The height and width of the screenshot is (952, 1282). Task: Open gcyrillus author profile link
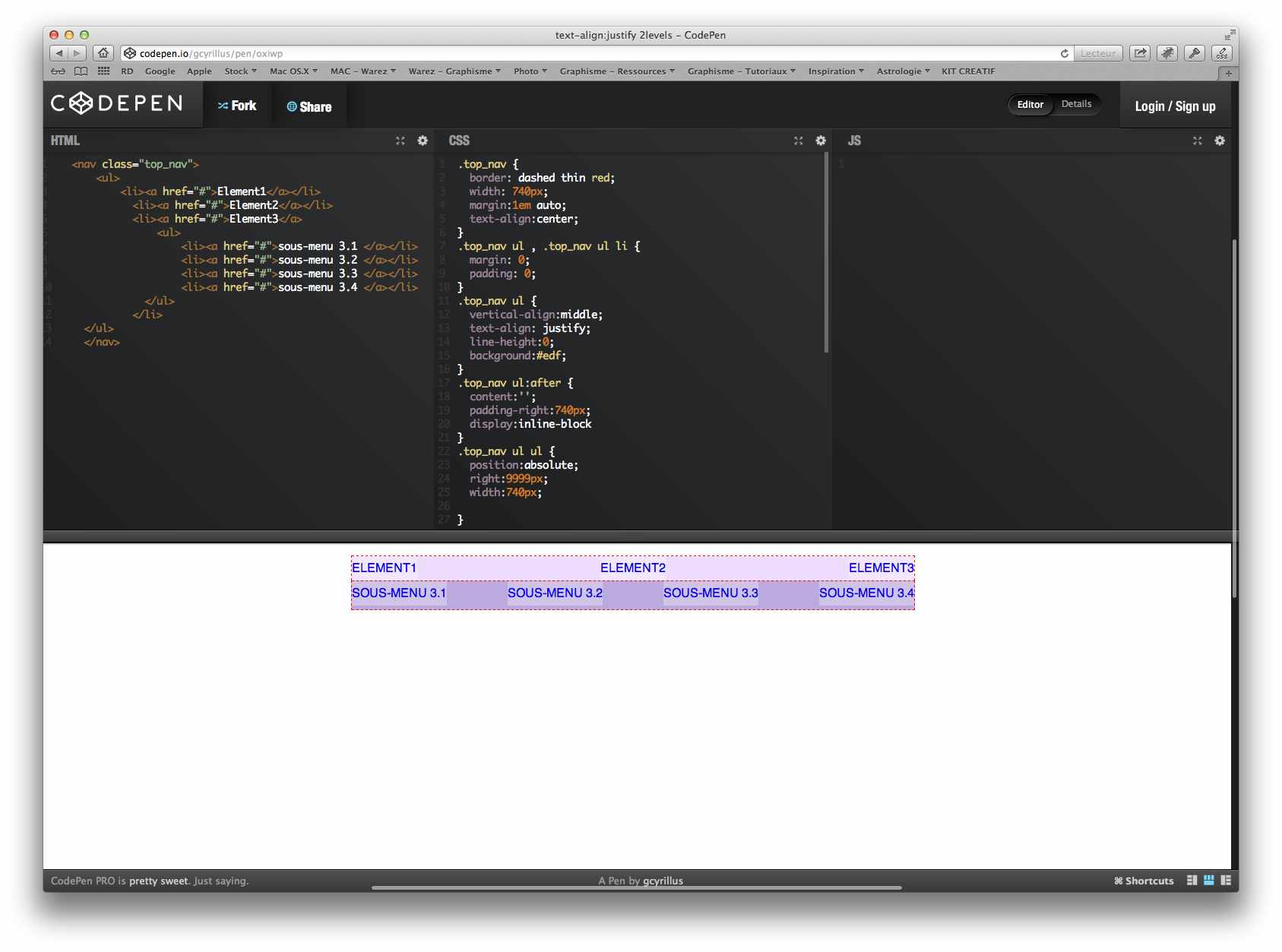(x=663, y=881)
